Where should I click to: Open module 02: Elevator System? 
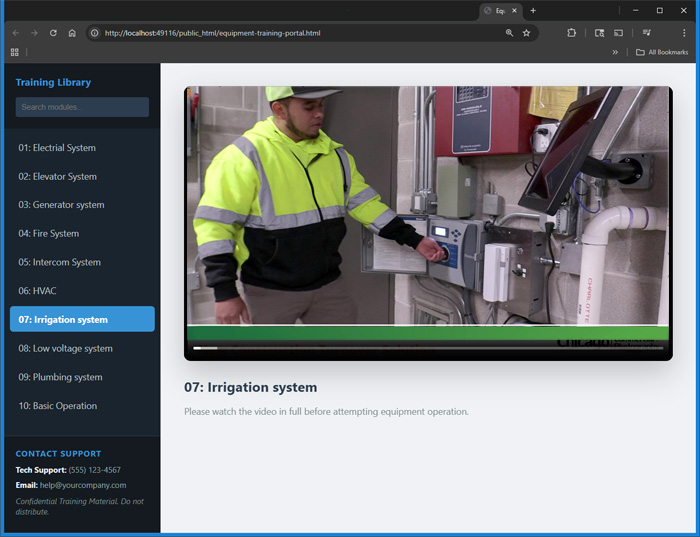coord(82,176)
